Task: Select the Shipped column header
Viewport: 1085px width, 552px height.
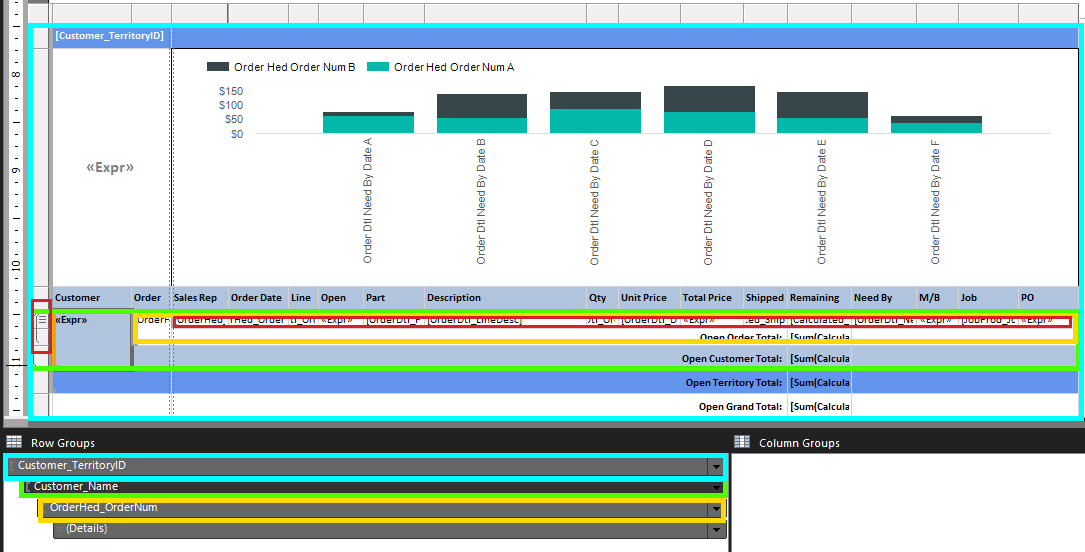Action: click(x=765, y=297)
